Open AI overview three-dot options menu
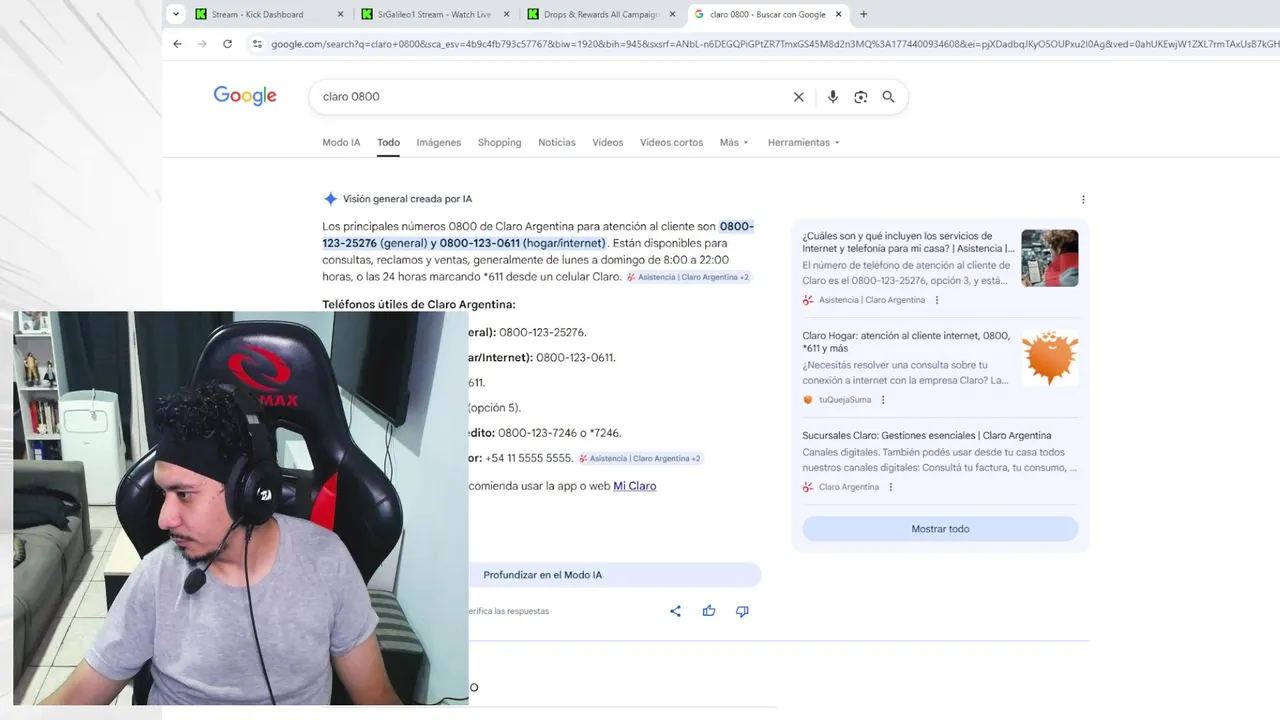This screenshot has width=1280, height=720. coord(1083,199)
